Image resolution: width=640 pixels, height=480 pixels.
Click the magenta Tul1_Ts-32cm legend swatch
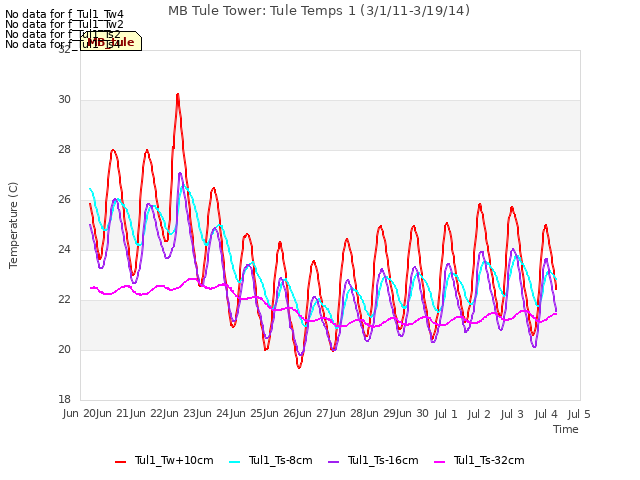(439, 462)
